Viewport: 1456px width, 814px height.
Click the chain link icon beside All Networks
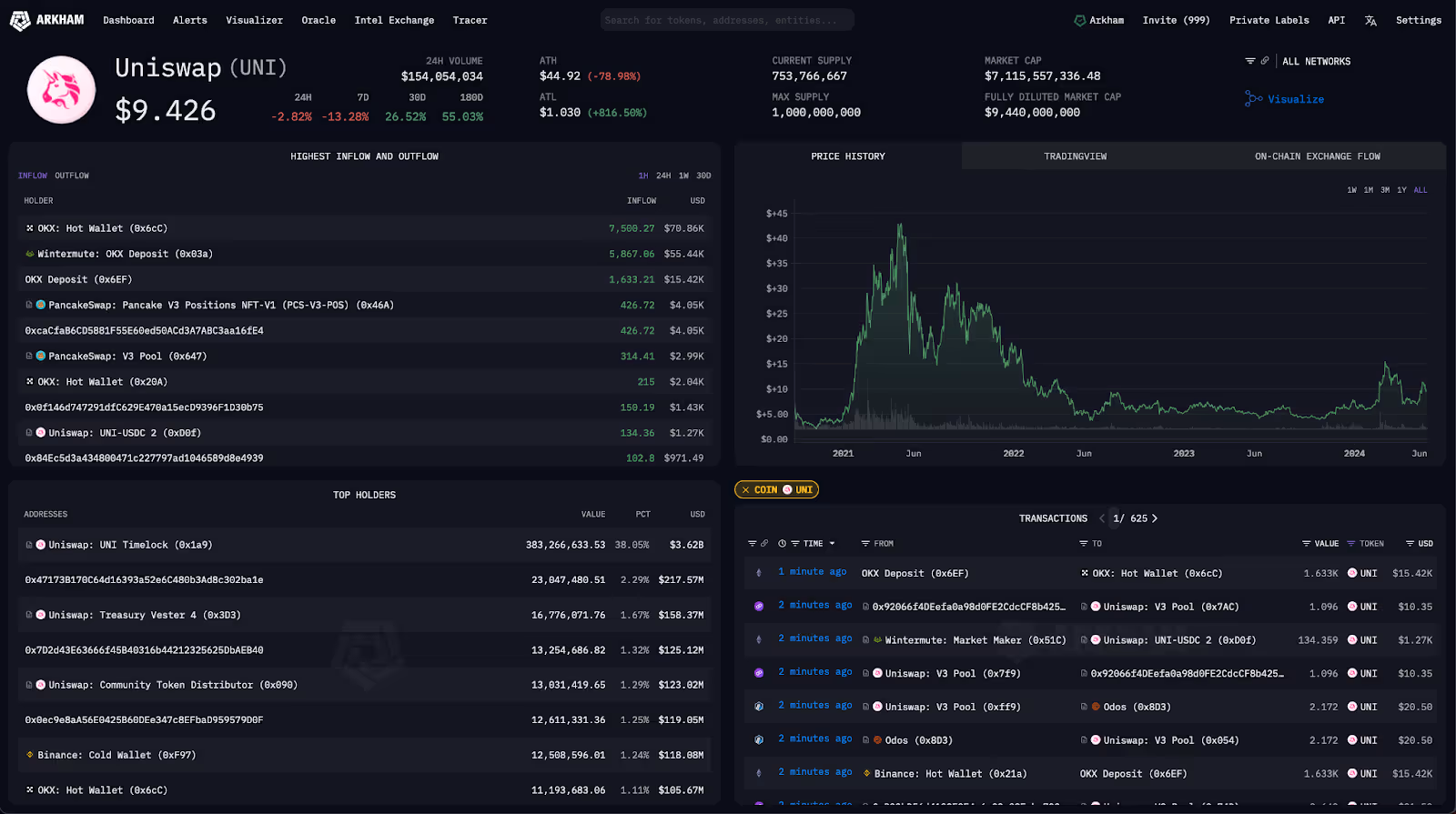[x=1265, y=61]
